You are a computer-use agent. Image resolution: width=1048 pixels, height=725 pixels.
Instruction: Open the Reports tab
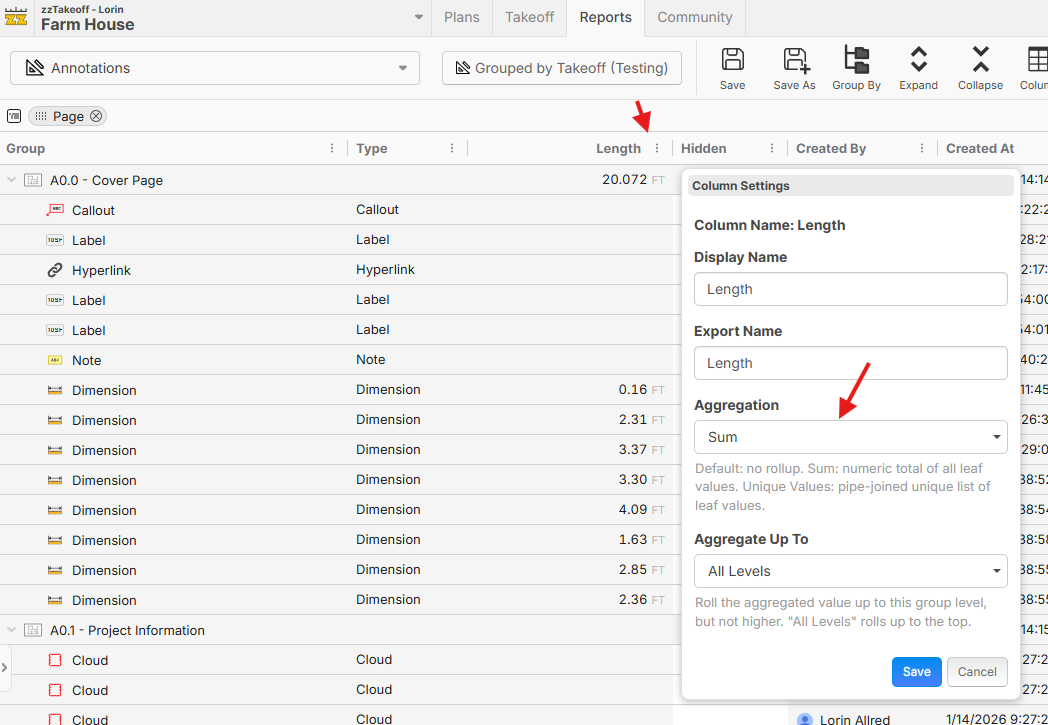coord(606,17)
